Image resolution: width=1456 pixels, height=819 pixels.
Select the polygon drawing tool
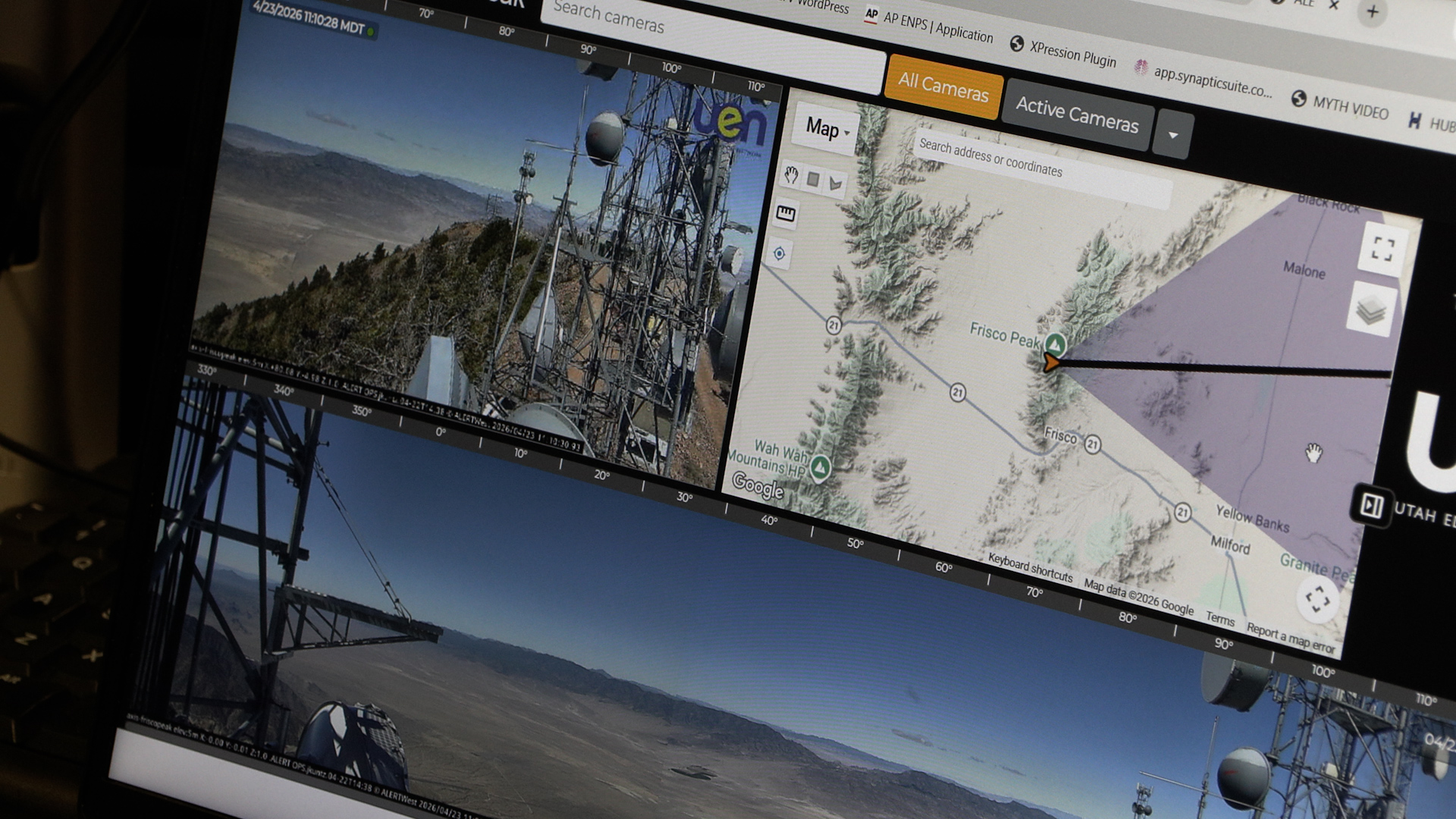(835, 184)
